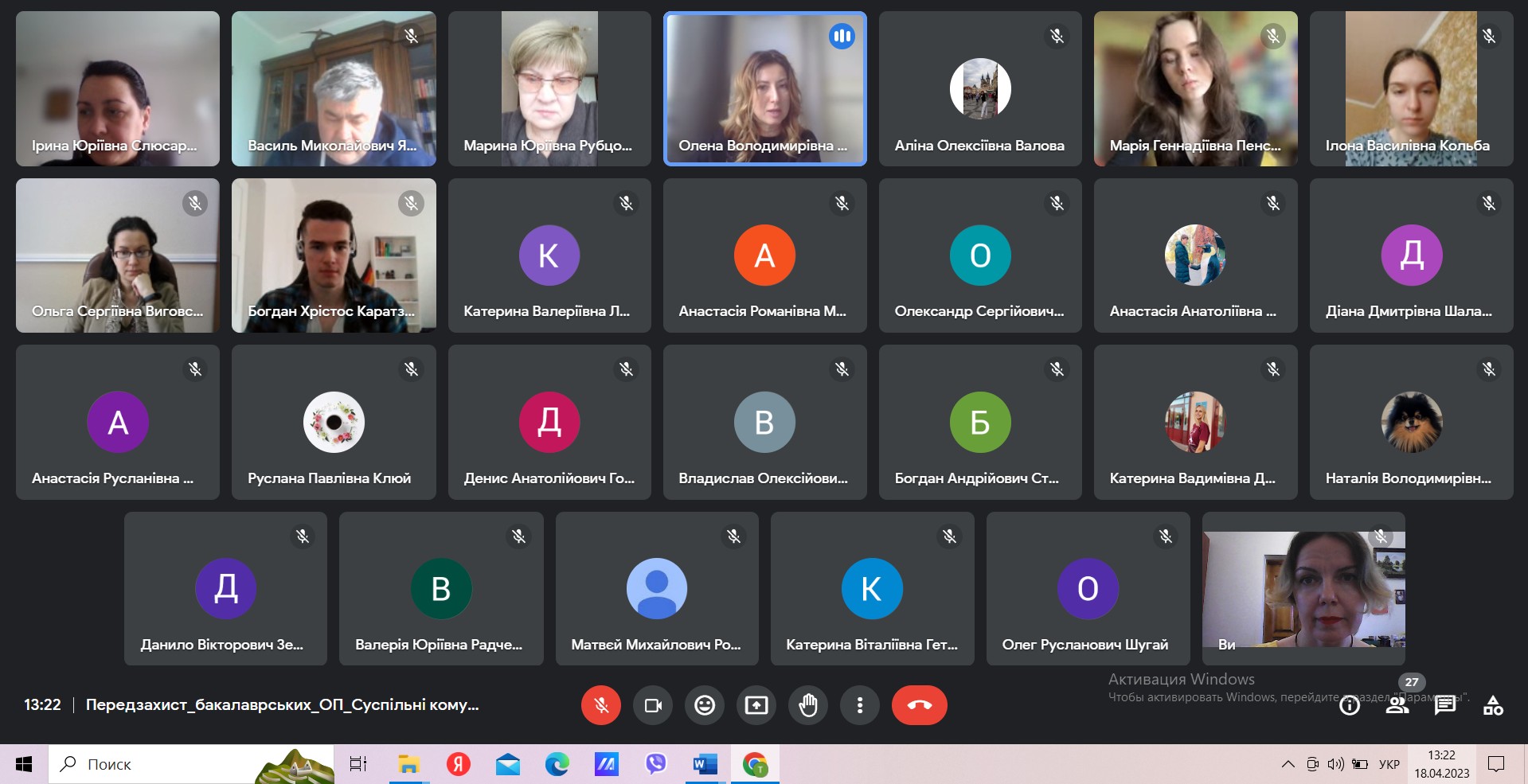Select Олена Володимирівна's active speaker tile

click(764, 88)
